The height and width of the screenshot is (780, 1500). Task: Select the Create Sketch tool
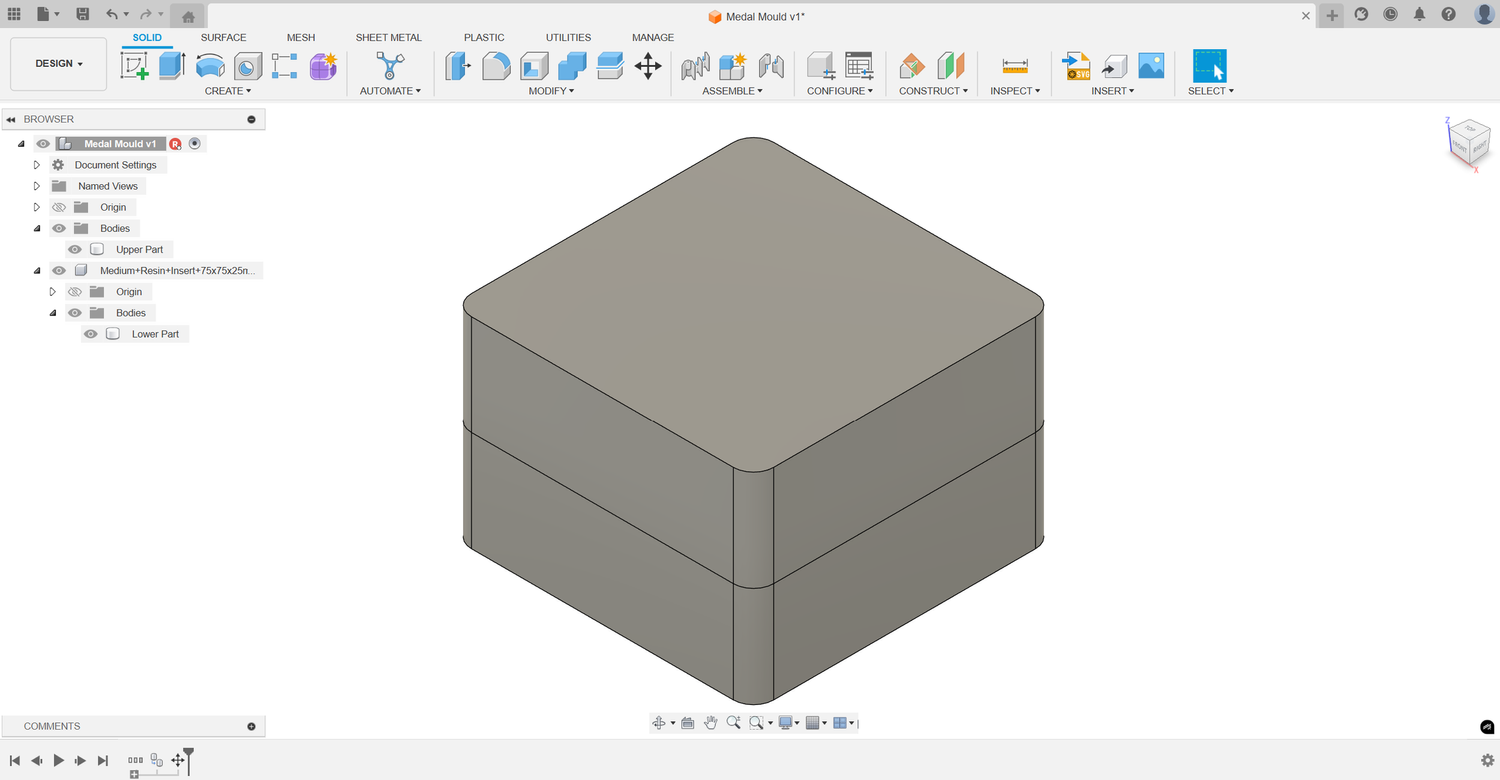click(134, 66)
